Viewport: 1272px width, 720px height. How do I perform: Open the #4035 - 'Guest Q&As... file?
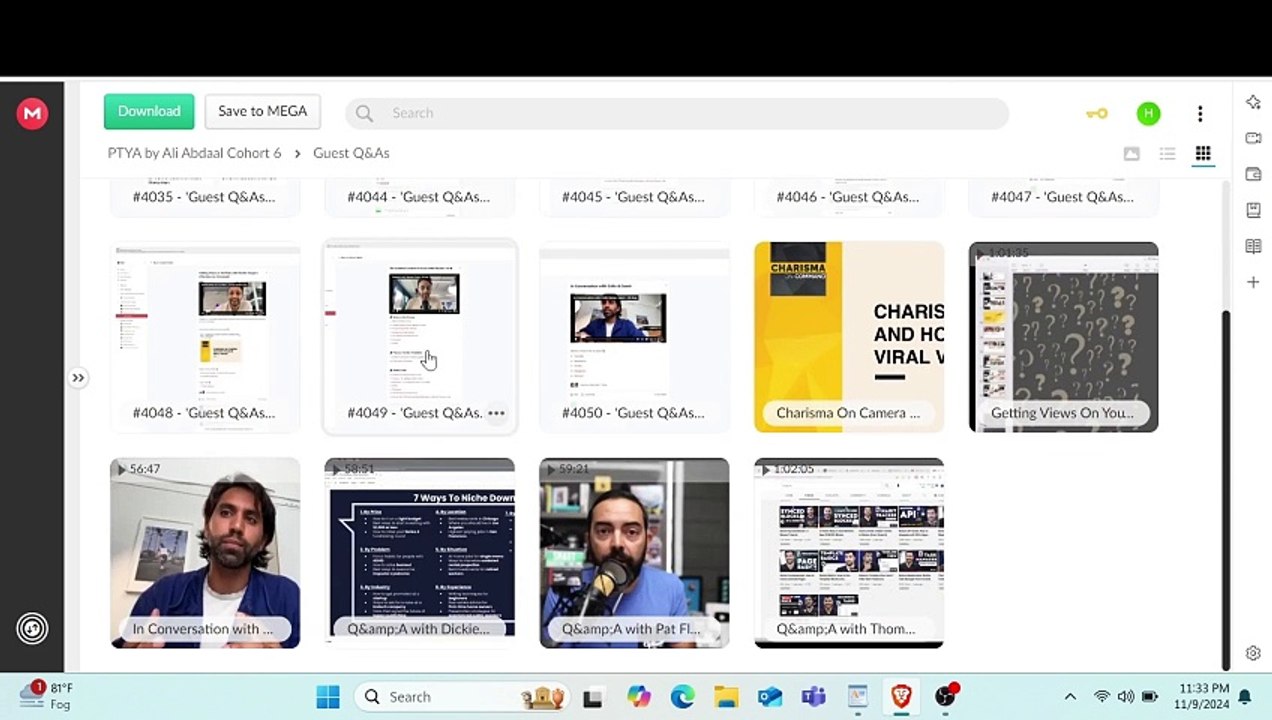pyautogui.click(x=204, y=197)
